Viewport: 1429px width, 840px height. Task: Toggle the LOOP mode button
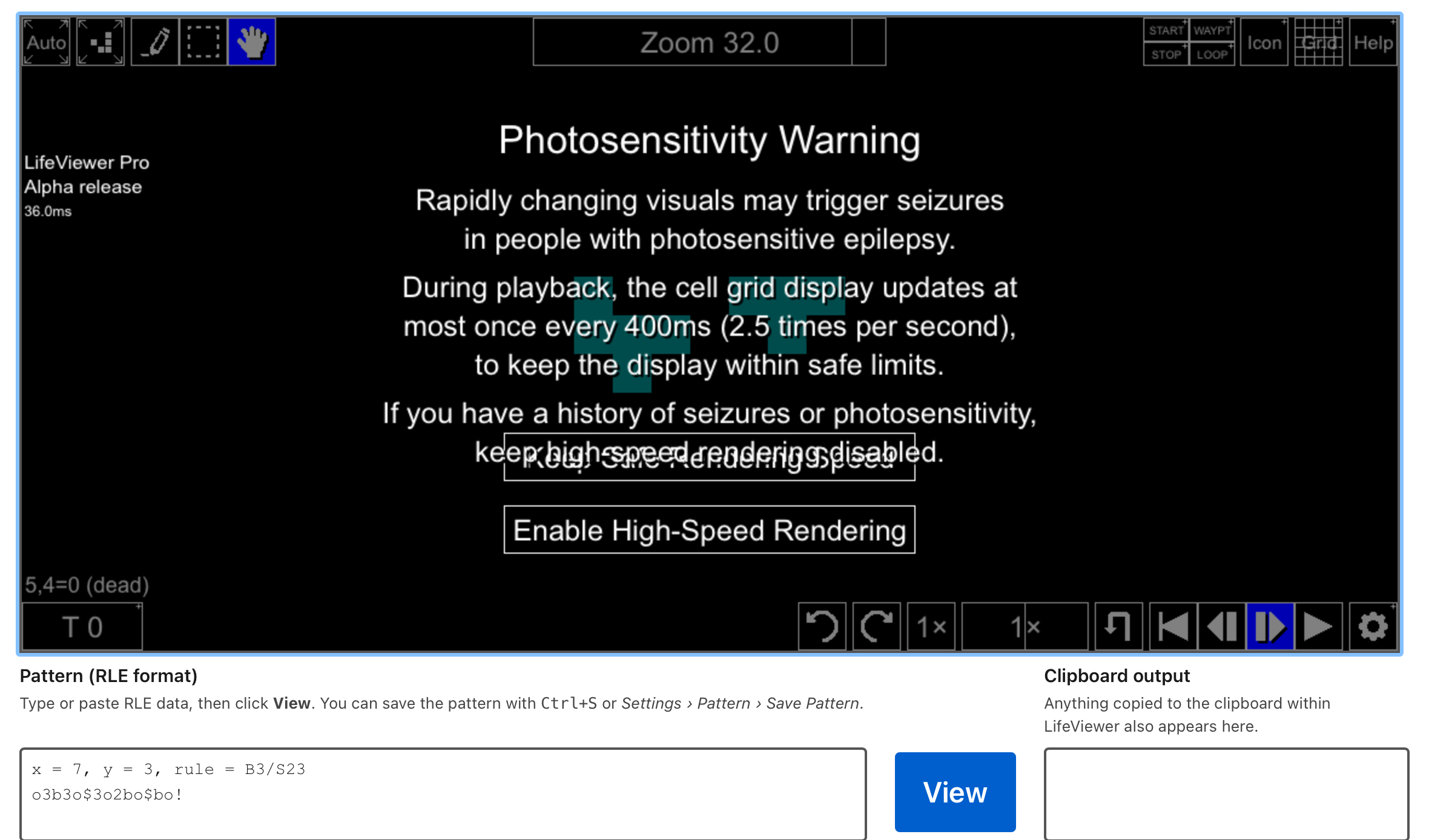click(1212, 54)
